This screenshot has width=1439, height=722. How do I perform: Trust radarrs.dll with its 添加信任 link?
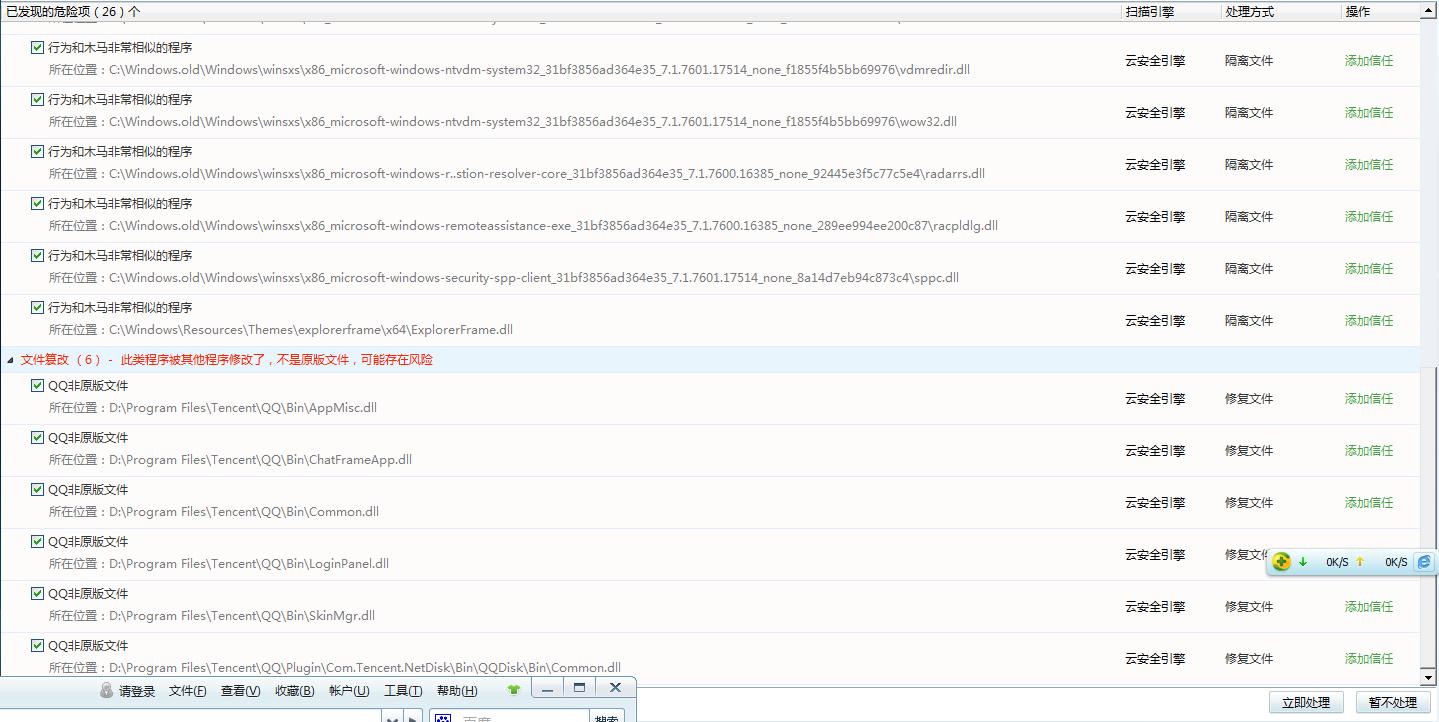[1369, 164]
